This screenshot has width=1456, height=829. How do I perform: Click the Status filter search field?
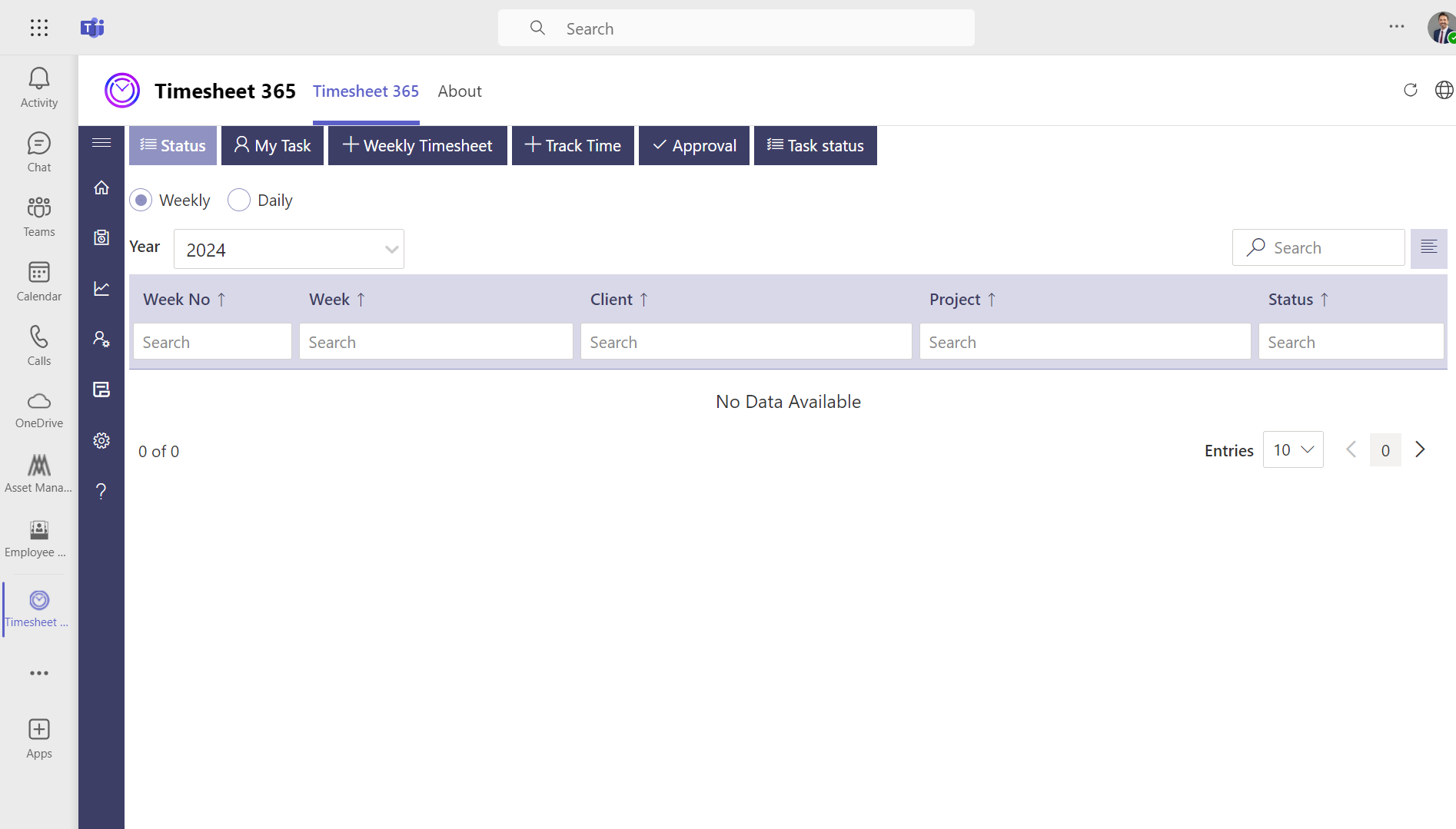click(x=1351, y=342)
